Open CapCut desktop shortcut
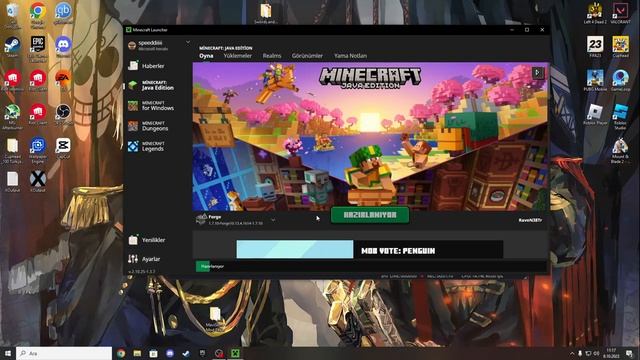 (x=63, y=148)
